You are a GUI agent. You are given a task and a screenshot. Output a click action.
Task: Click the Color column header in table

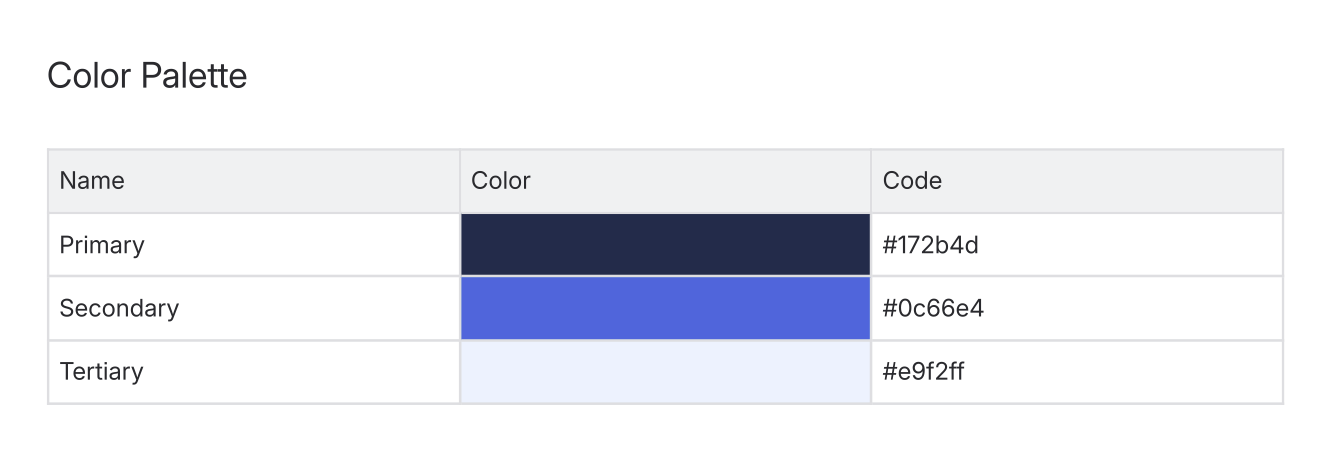tap(501, 181)
